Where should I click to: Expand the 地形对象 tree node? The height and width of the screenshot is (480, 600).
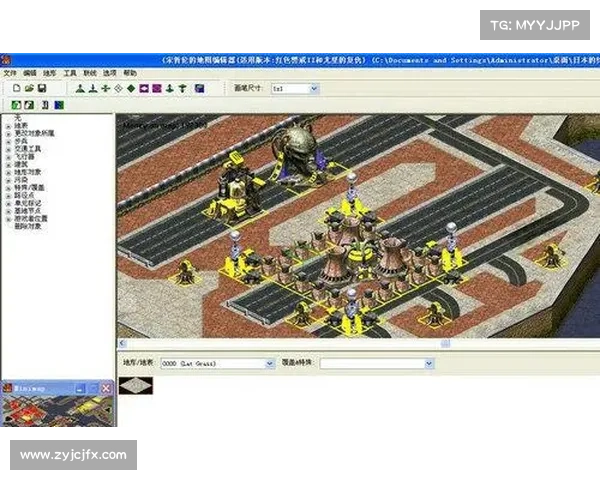[8, 172]
